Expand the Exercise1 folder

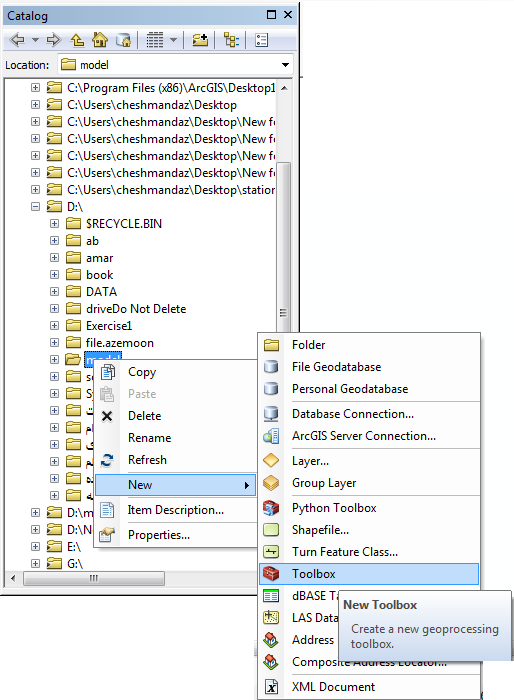pos(54,325)
